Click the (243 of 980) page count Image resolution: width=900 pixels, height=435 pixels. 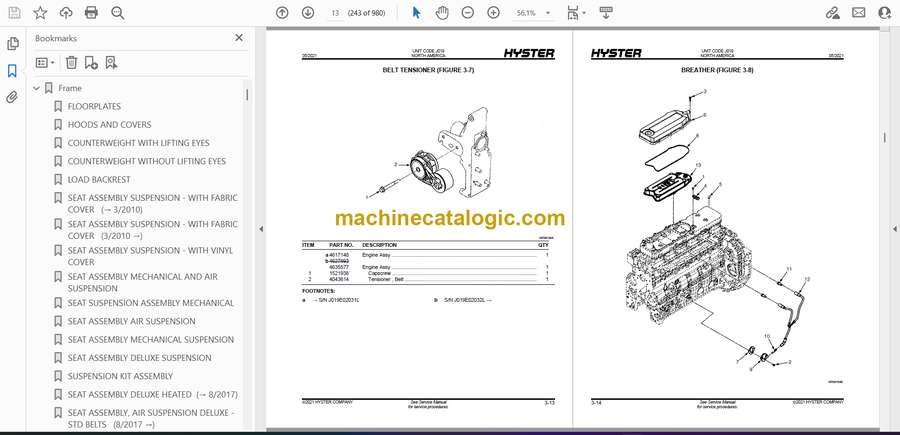[x=366, y=13]
